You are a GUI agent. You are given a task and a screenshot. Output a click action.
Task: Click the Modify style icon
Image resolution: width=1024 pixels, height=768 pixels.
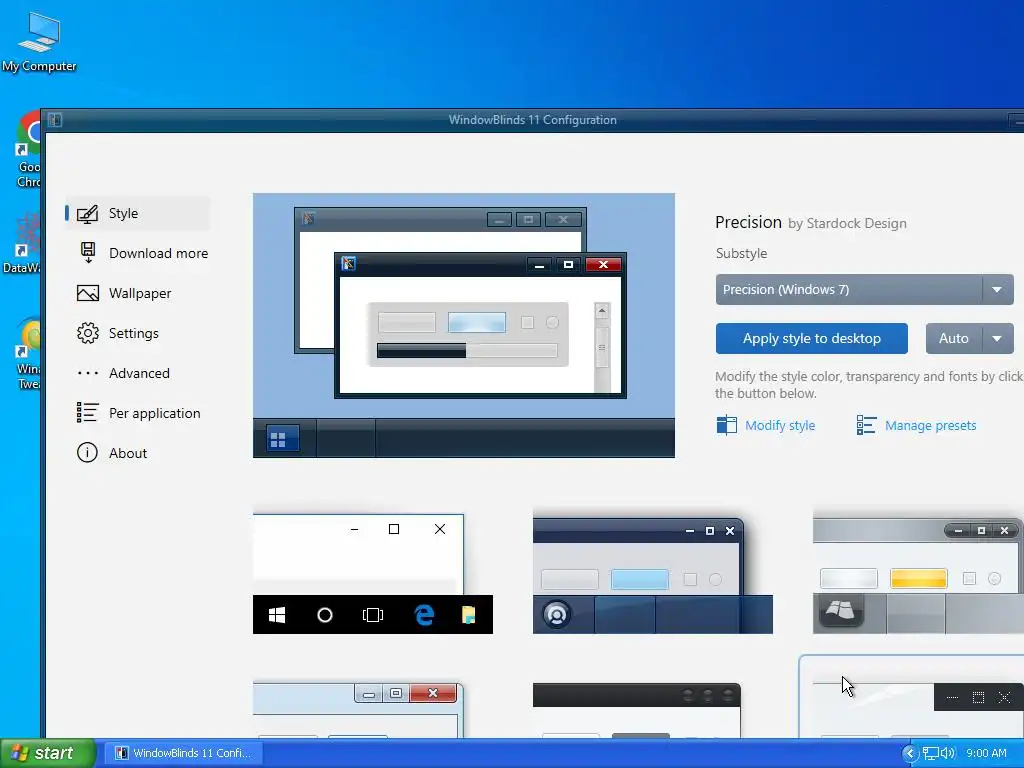pyautogui.click(x=726, y=425)
